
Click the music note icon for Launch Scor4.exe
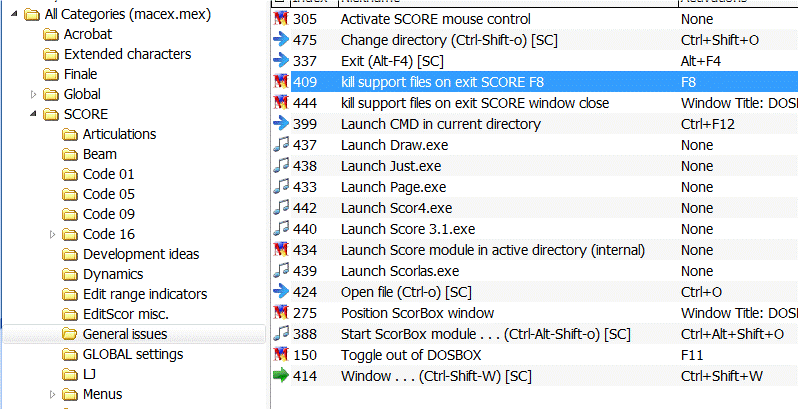[x=281, y=208]
